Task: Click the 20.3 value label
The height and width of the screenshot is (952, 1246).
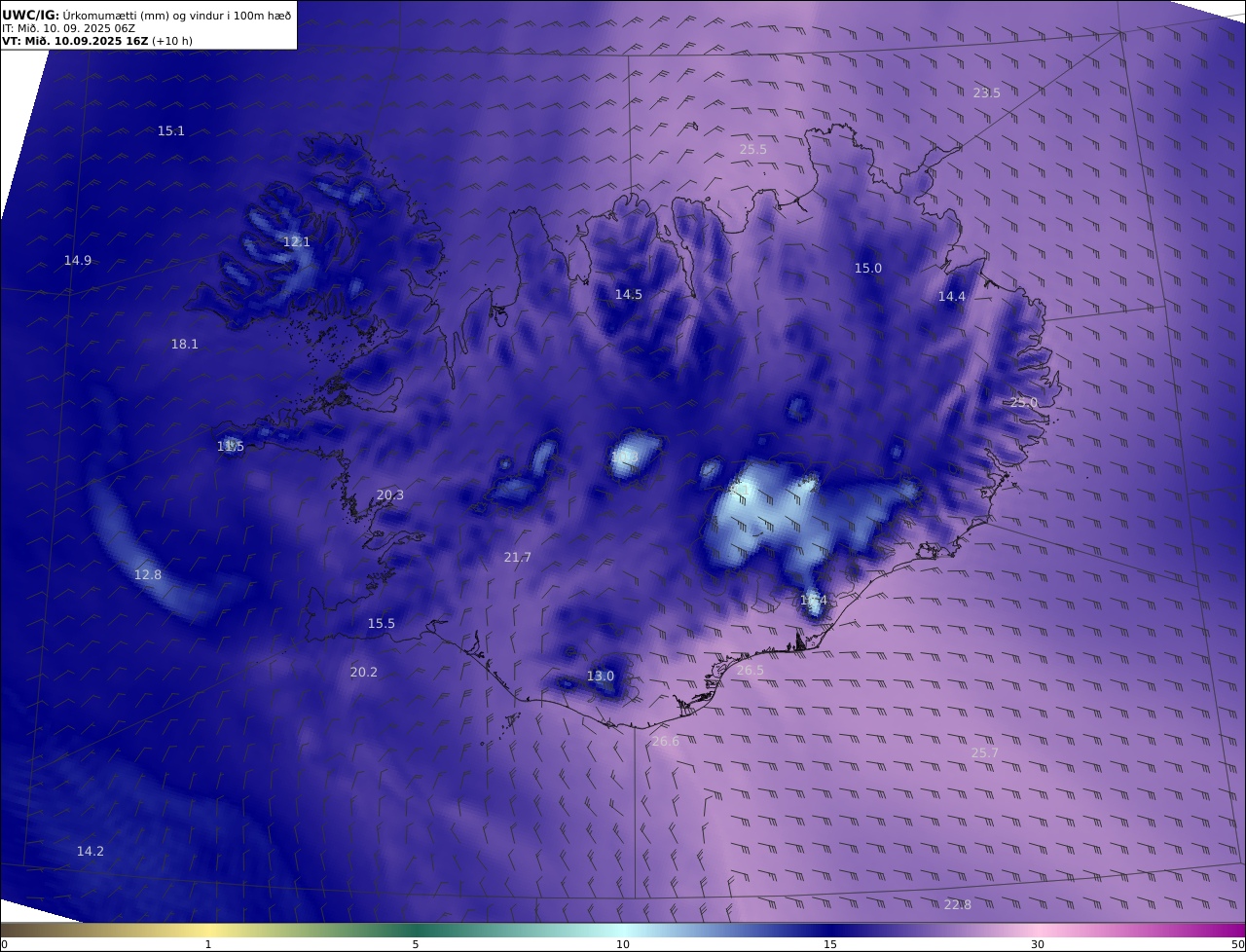Action: (390, 494)
